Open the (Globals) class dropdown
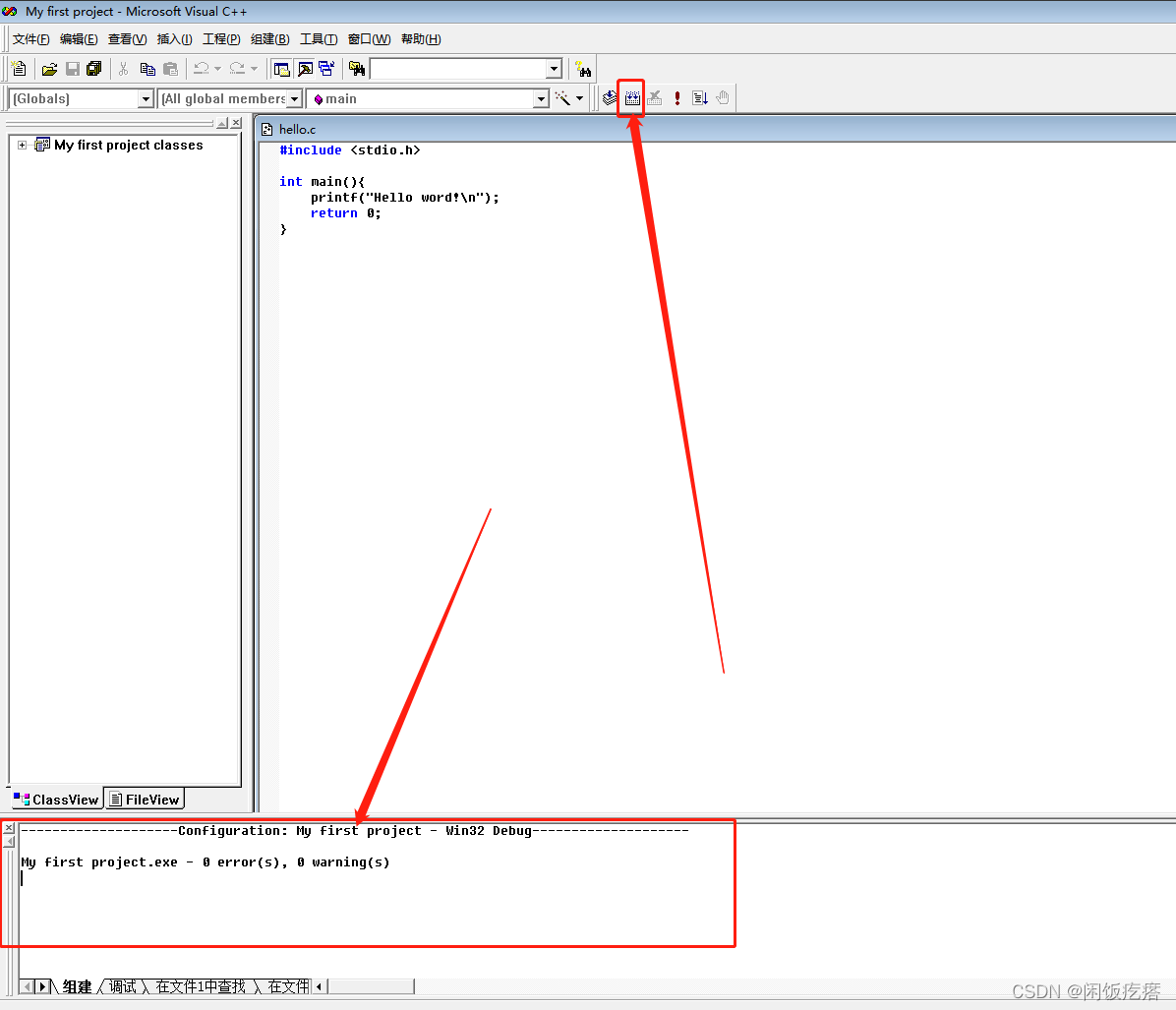Image resolution: width=1176 pixels, height=1010 pixels. (x=146, y=99)
